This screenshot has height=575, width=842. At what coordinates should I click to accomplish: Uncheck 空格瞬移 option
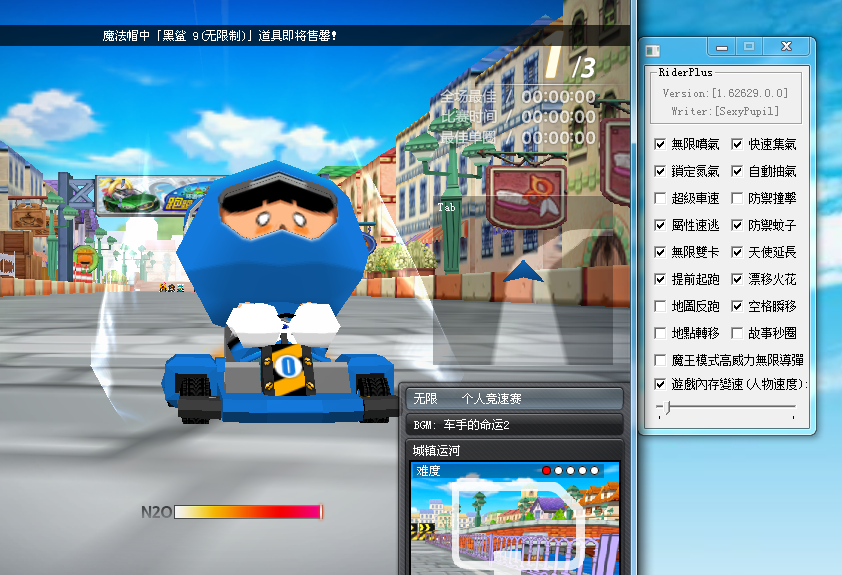[737, 306]
